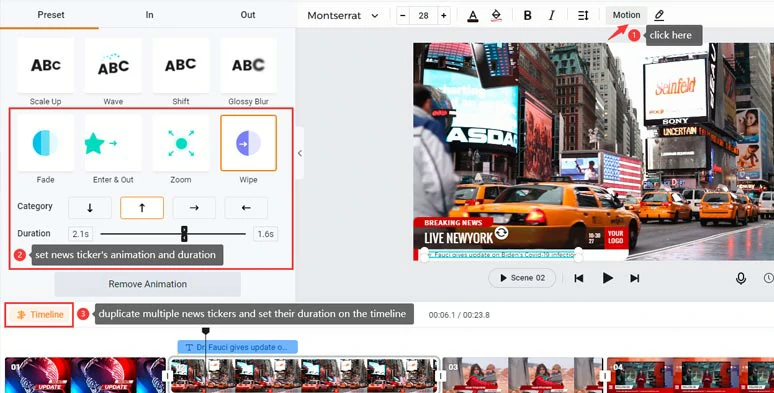Screen dimensions: 774x393
Task: Select the Wave text animation preset
Action: [113, 65]
